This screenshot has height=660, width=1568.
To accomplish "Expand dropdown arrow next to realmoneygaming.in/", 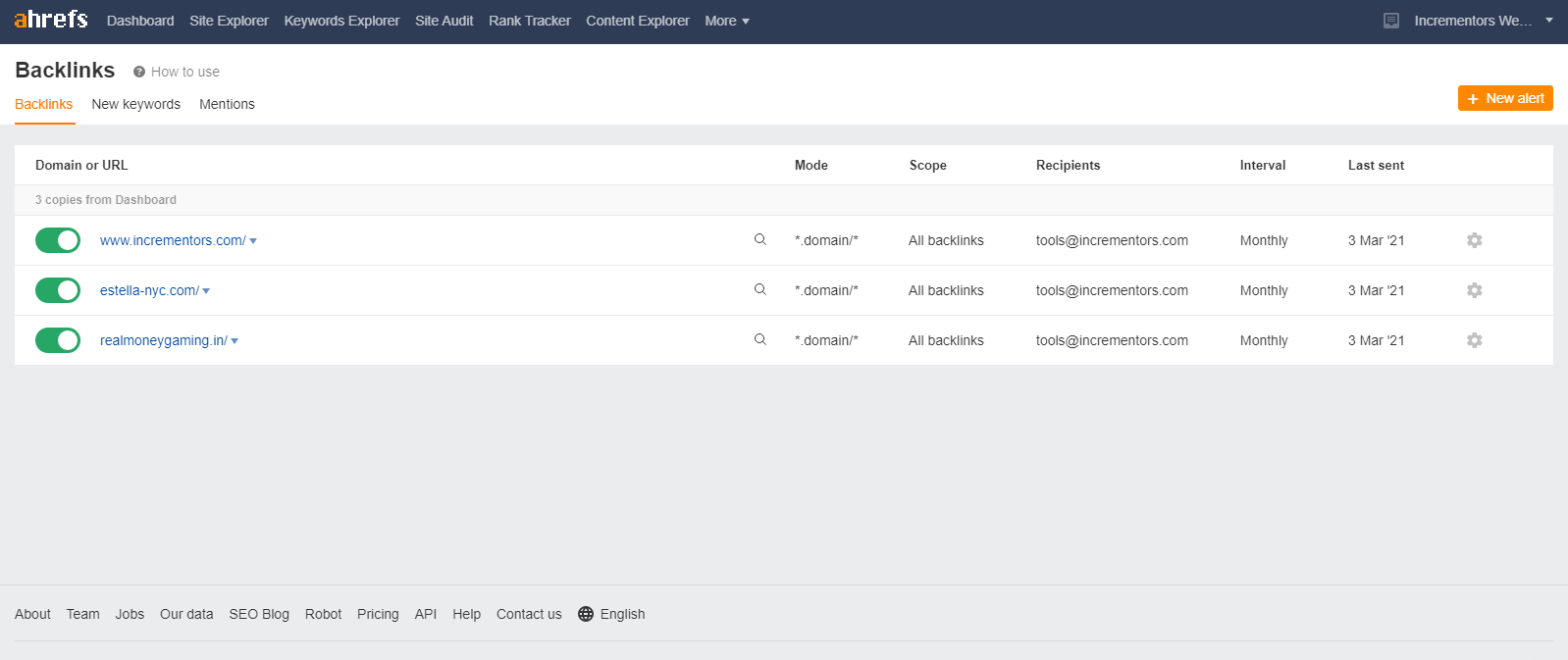I will pyautogui.click(x=235, y=341).
